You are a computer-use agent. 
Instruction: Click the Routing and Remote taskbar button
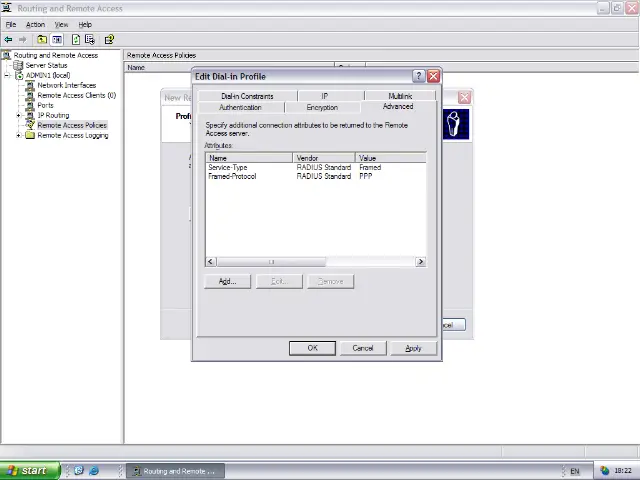tap(176, 471)
